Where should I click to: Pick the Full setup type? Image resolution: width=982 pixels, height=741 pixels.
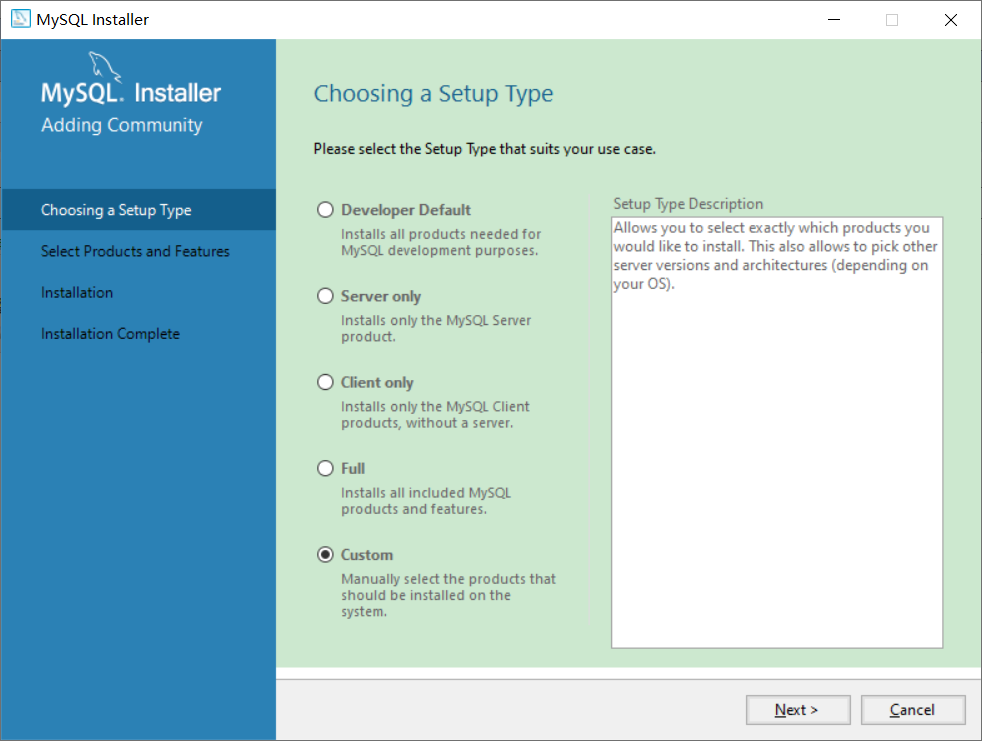[x=325, y=469]
